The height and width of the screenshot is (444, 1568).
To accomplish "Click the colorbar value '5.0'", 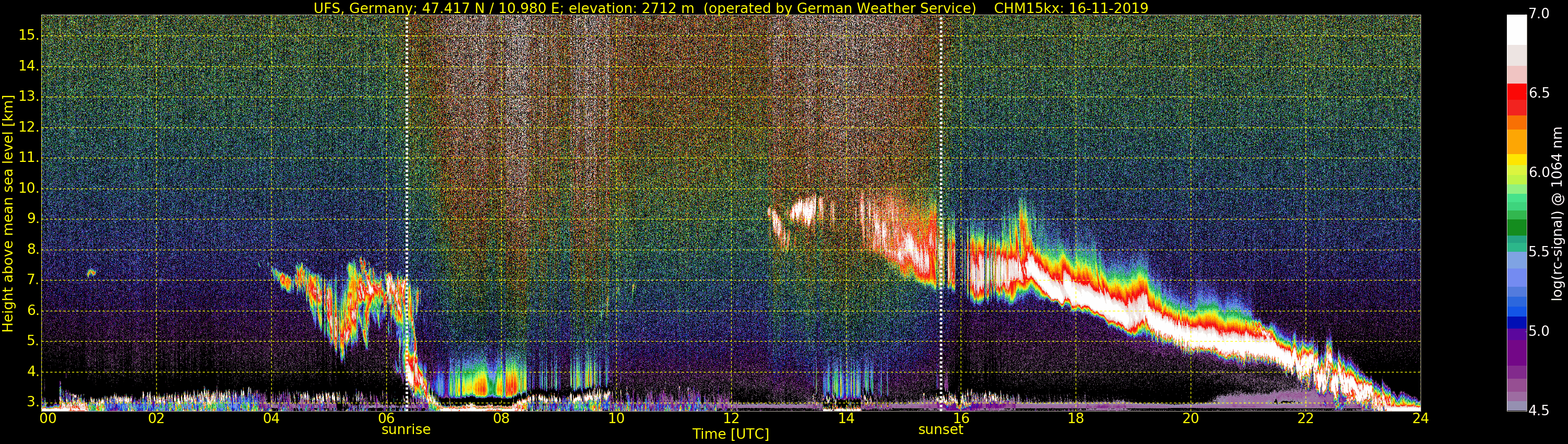I will [x=1539, y=332].
